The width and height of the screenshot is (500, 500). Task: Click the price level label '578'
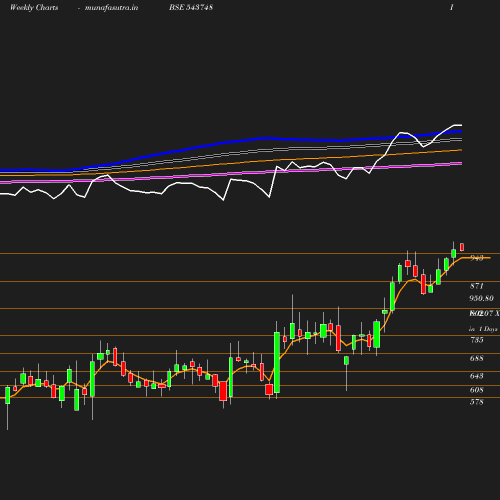point(477,402)
